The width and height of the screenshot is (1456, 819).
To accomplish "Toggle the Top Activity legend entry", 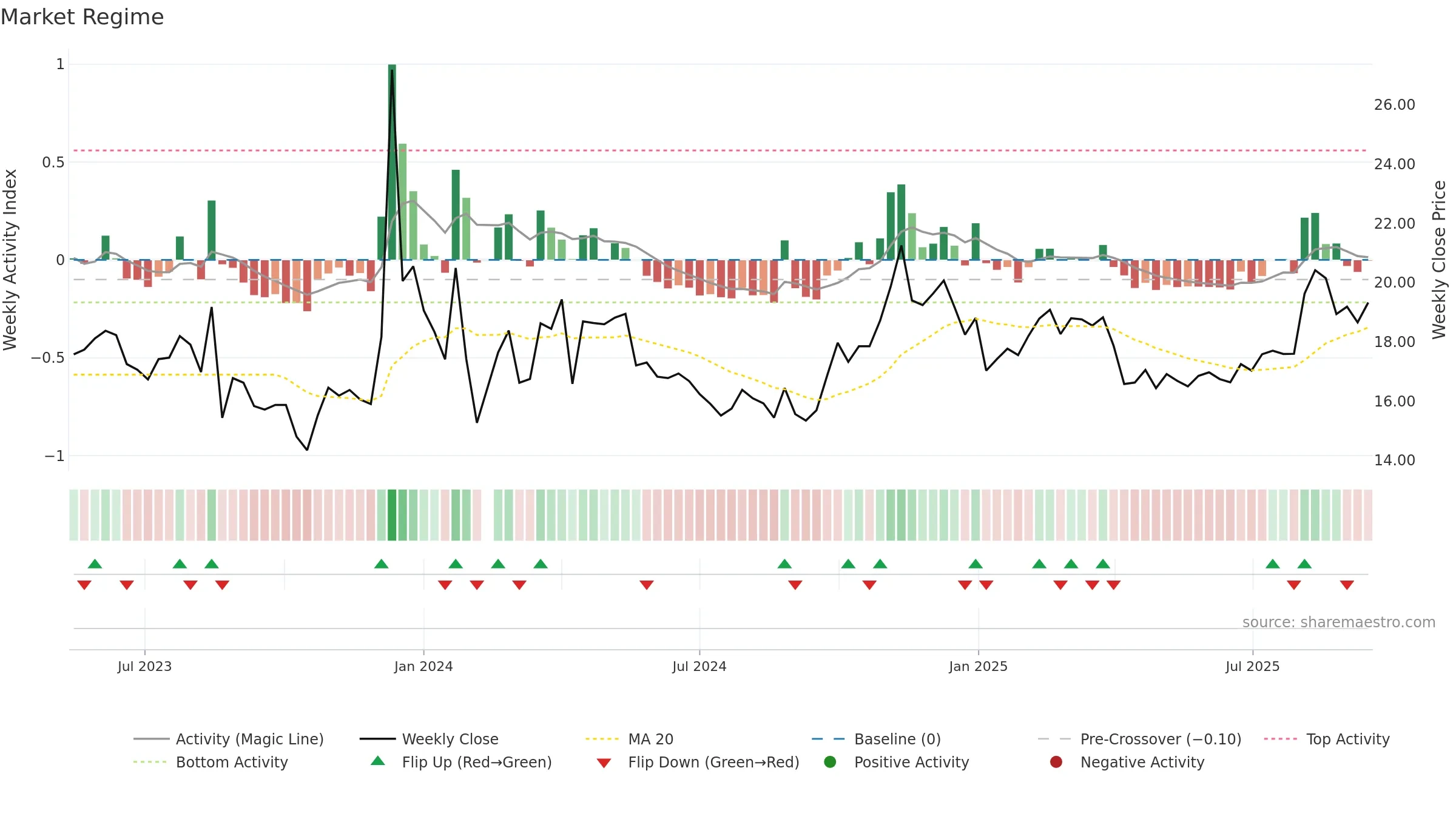I will pyautogui.click(x=1327, y=739).
